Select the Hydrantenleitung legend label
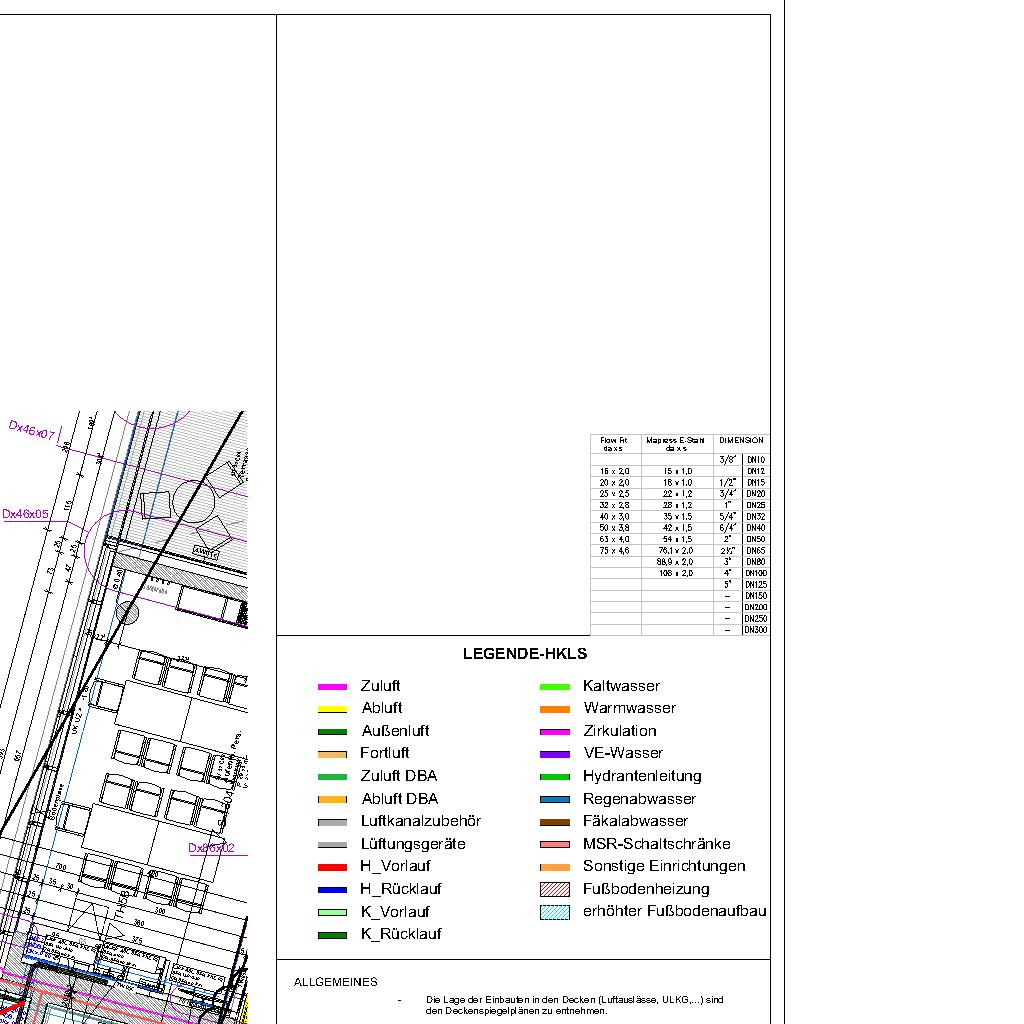Screen dimensions: 1024x1024 tap(642, 776)
